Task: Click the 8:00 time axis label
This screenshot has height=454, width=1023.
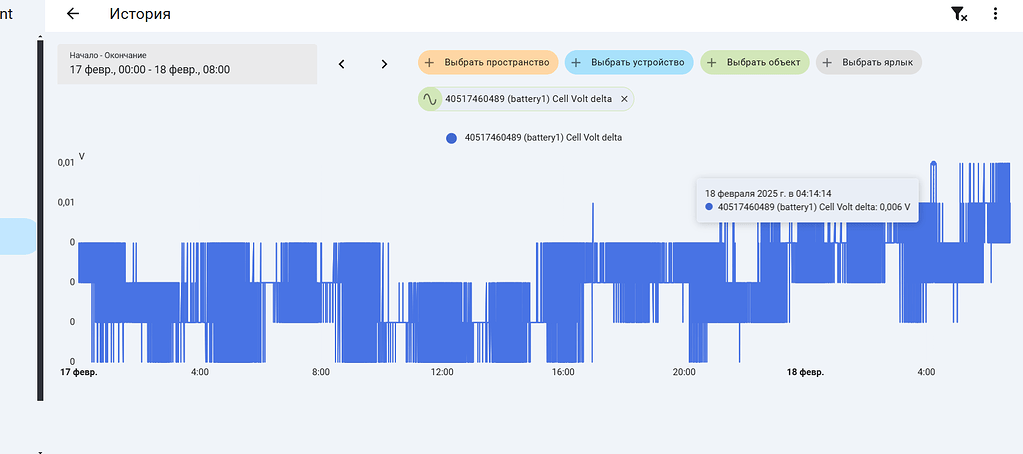Action: 321,372
